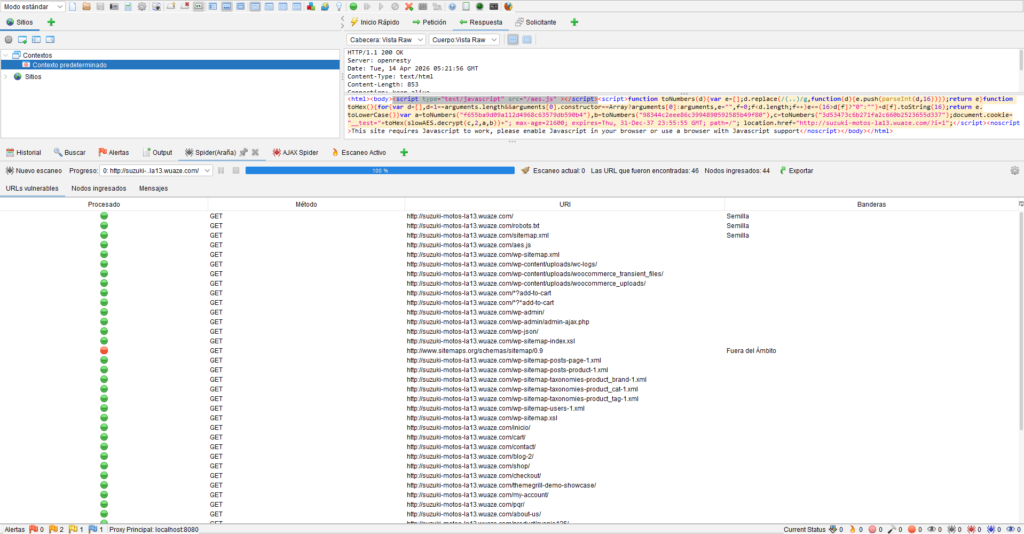Click the red Alertas flag icon in the status bar

click(33, 529)
